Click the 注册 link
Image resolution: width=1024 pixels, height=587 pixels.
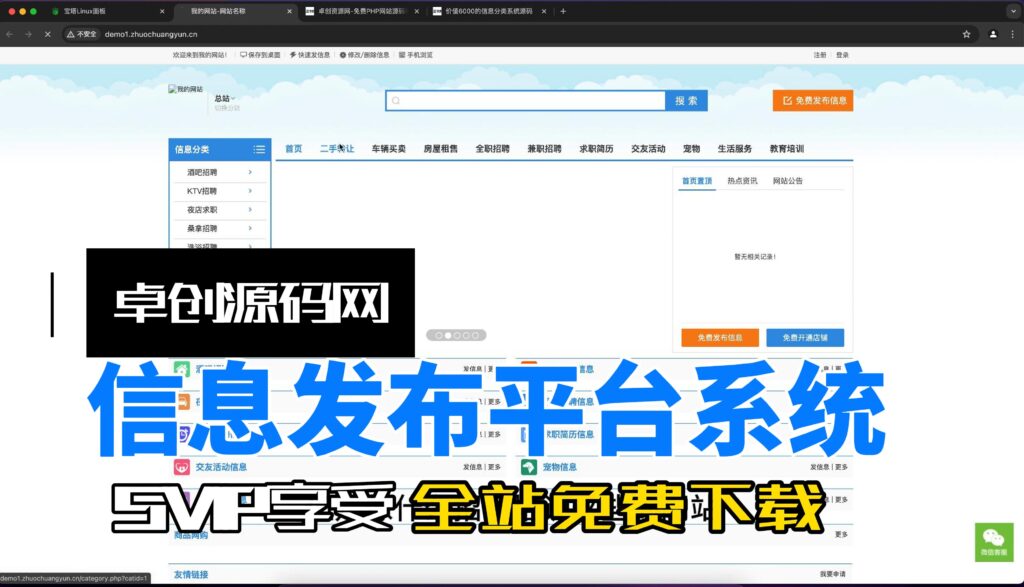point(820,55)
